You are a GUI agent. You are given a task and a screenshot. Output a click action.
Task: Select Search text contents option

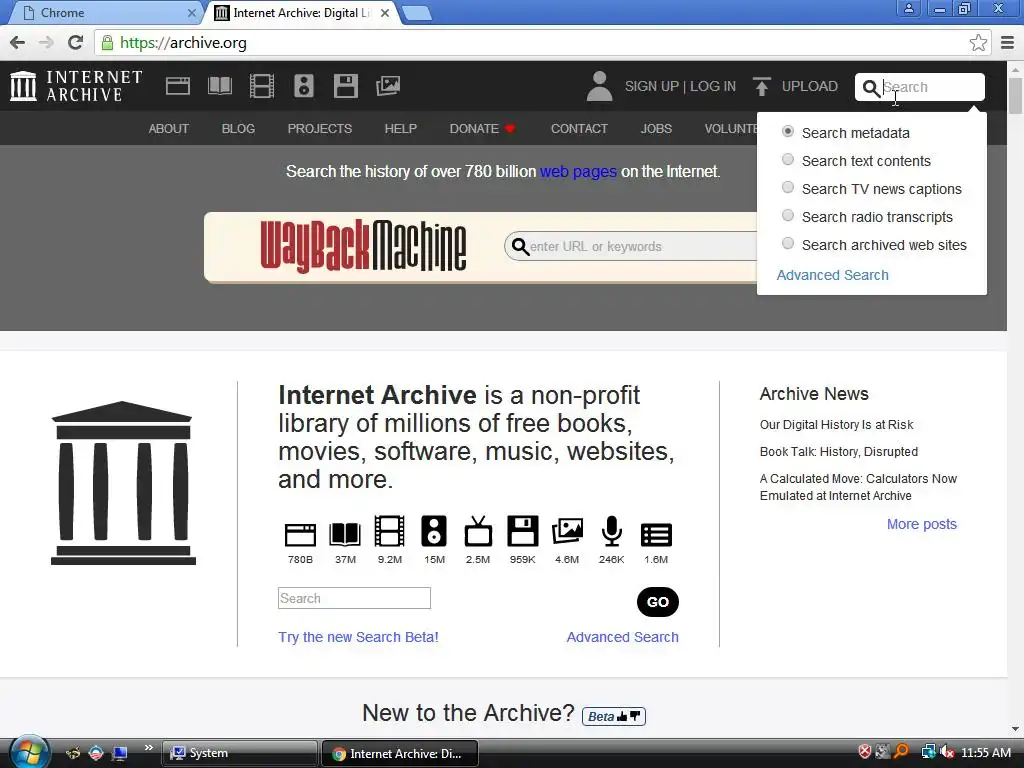pyautogui.click(x=788, y=160)
